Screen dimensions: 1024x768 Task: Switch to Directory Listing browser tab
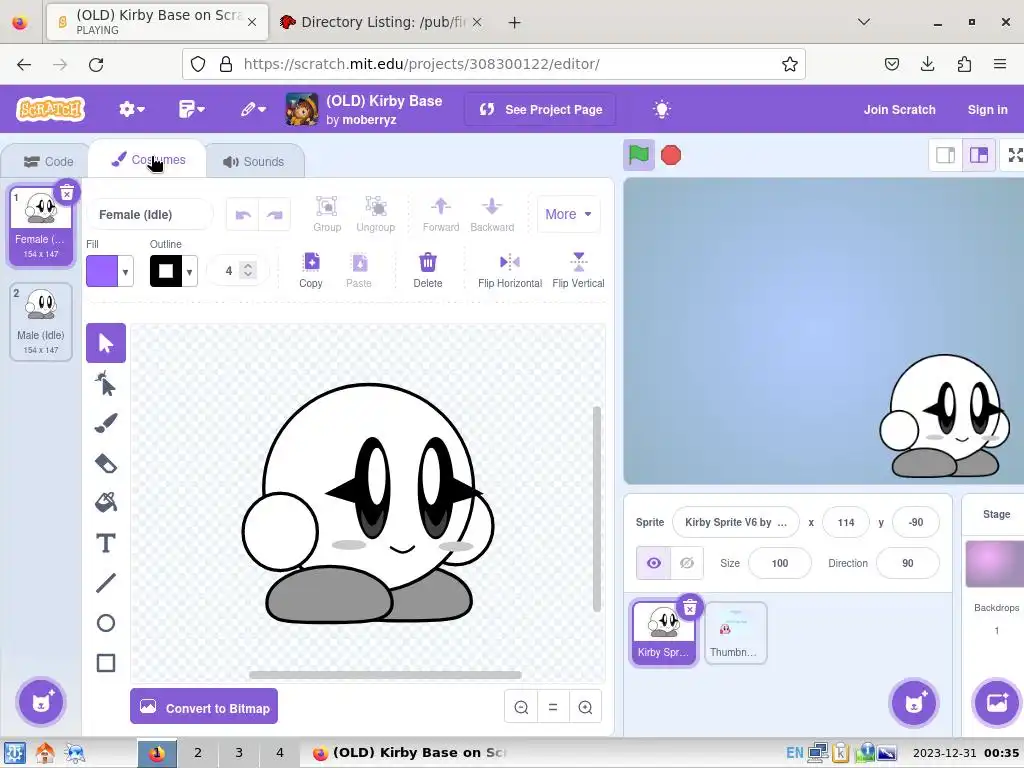click(x=381, y=22)
